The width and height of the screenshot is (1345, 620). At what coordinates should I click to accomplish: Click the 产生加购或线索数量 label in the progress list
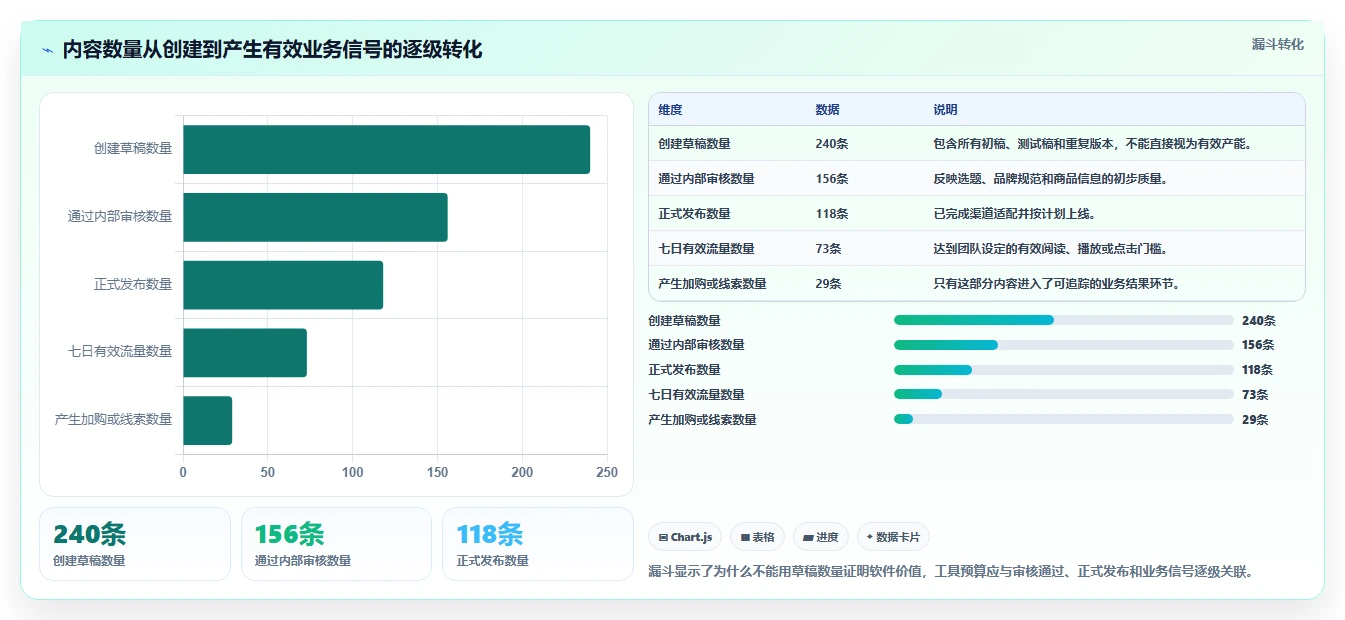pyautogui.click(x=702, y=420)
